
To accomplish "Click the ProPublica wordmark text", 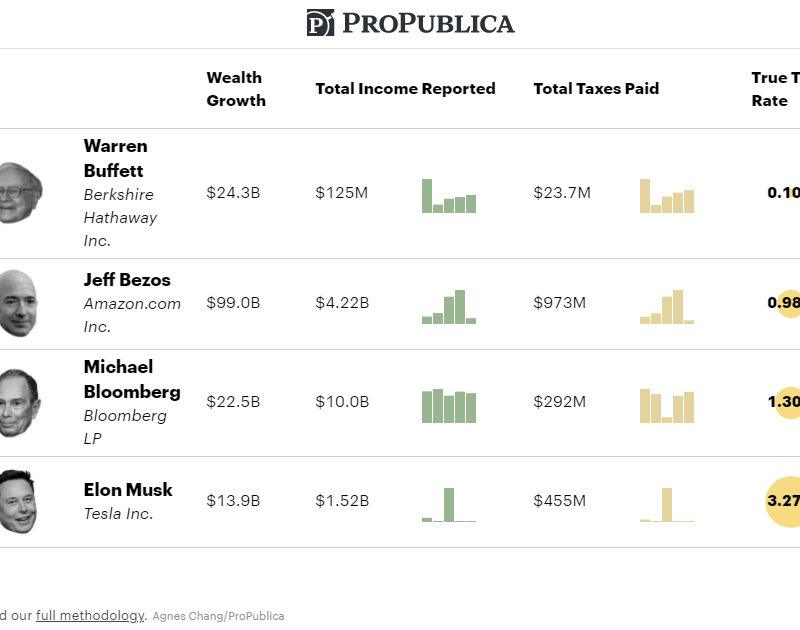I will [428, 23].
